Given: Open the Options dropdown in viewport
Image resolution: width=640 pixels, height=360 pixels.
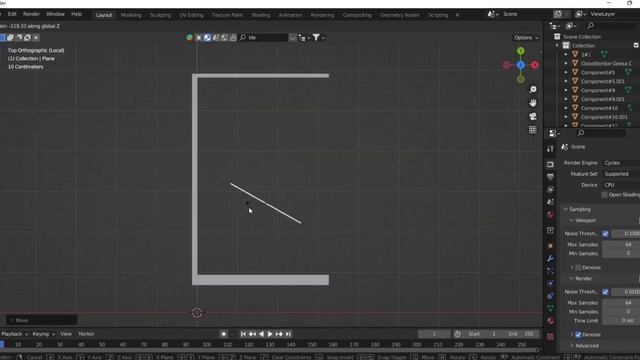Looking at the screenshot, I should point(526,38).
